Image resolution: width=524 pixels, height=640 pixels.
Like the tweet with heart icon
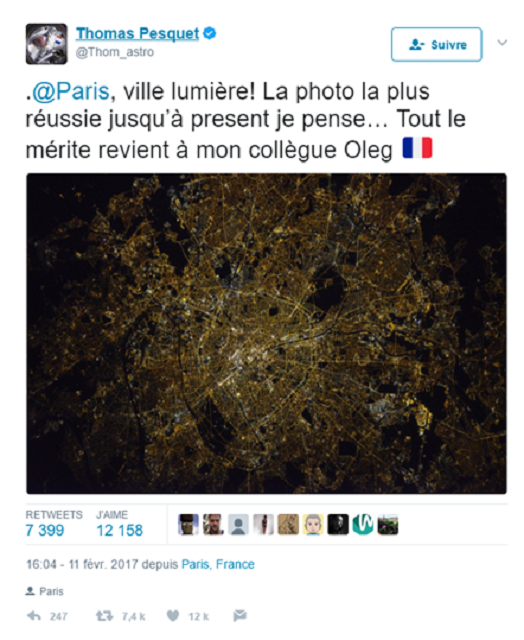pos(173,616)
